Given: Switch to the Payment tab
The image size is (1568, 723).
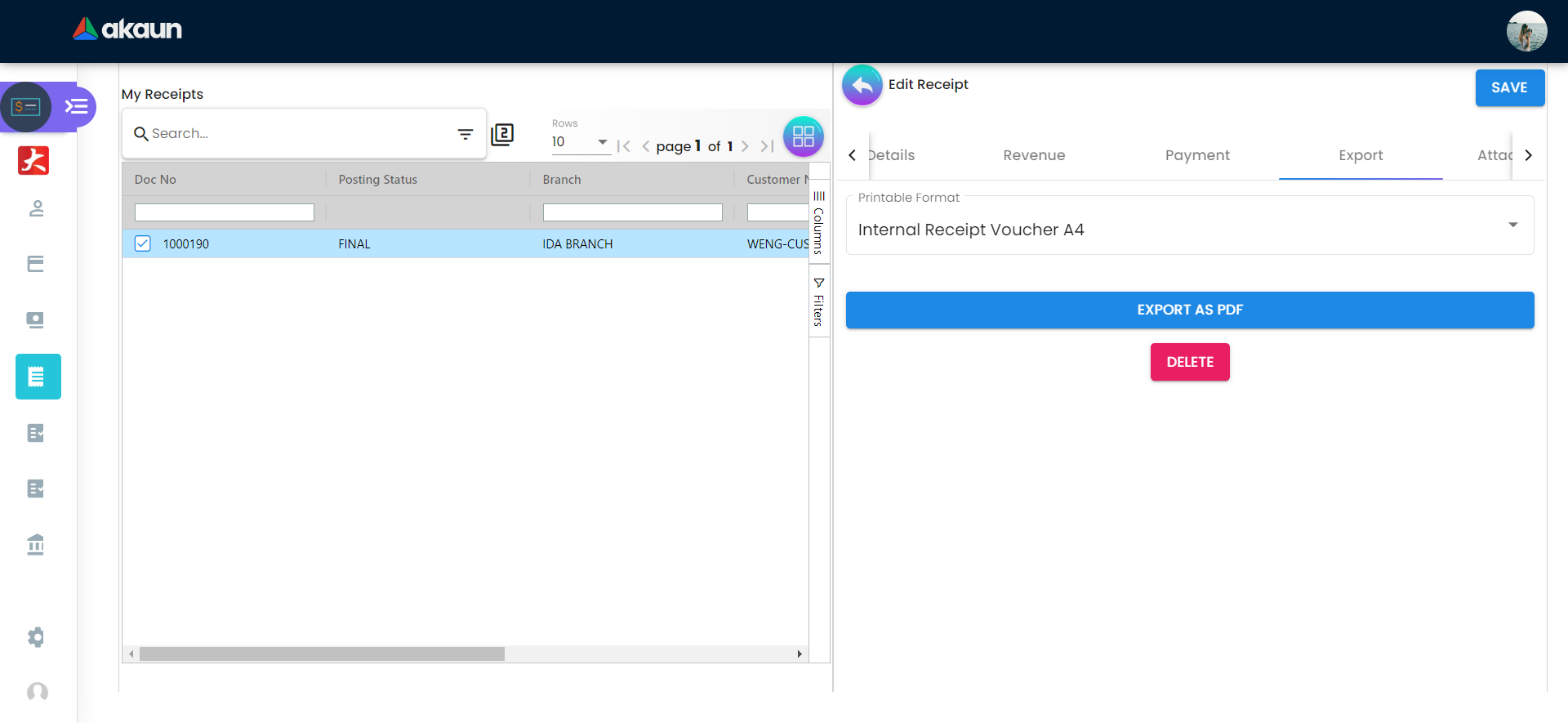Looking at the screenshot, I should pyautogui.click(x=1196, y=155).
